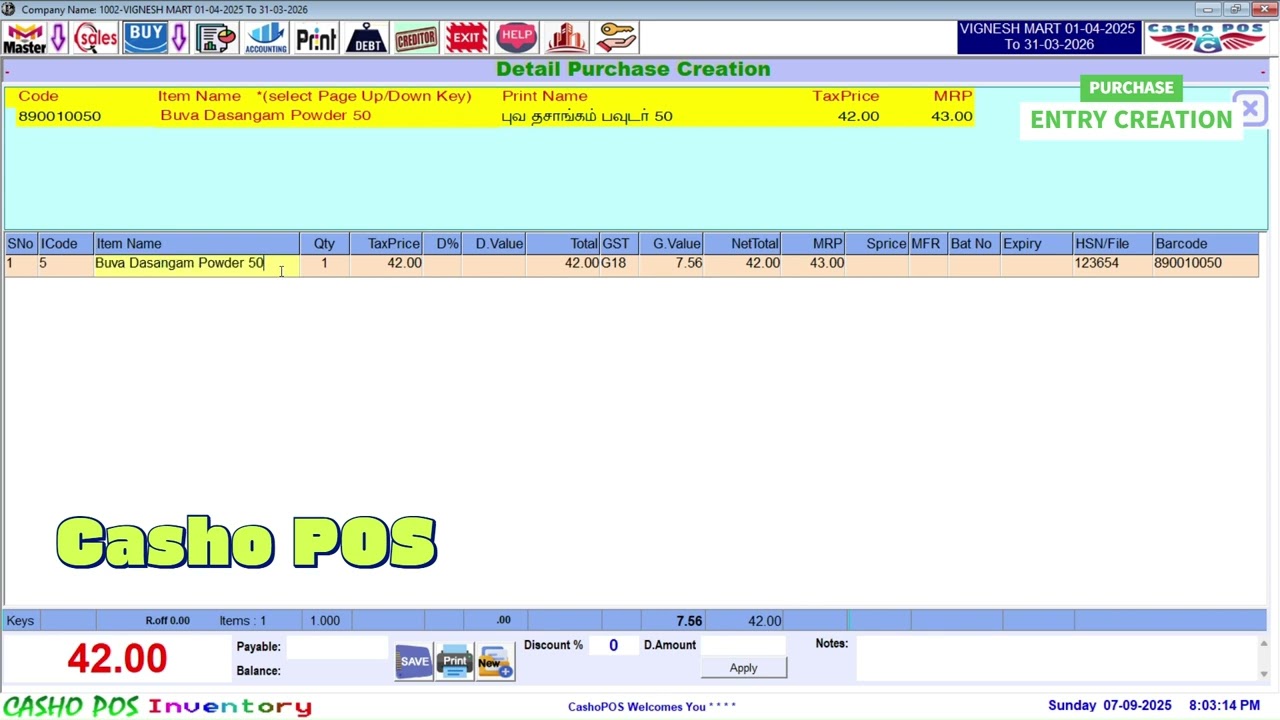Open the Creditor stamp icon
The width and height of the screenshot is (1280, 720).
(416, 39)
